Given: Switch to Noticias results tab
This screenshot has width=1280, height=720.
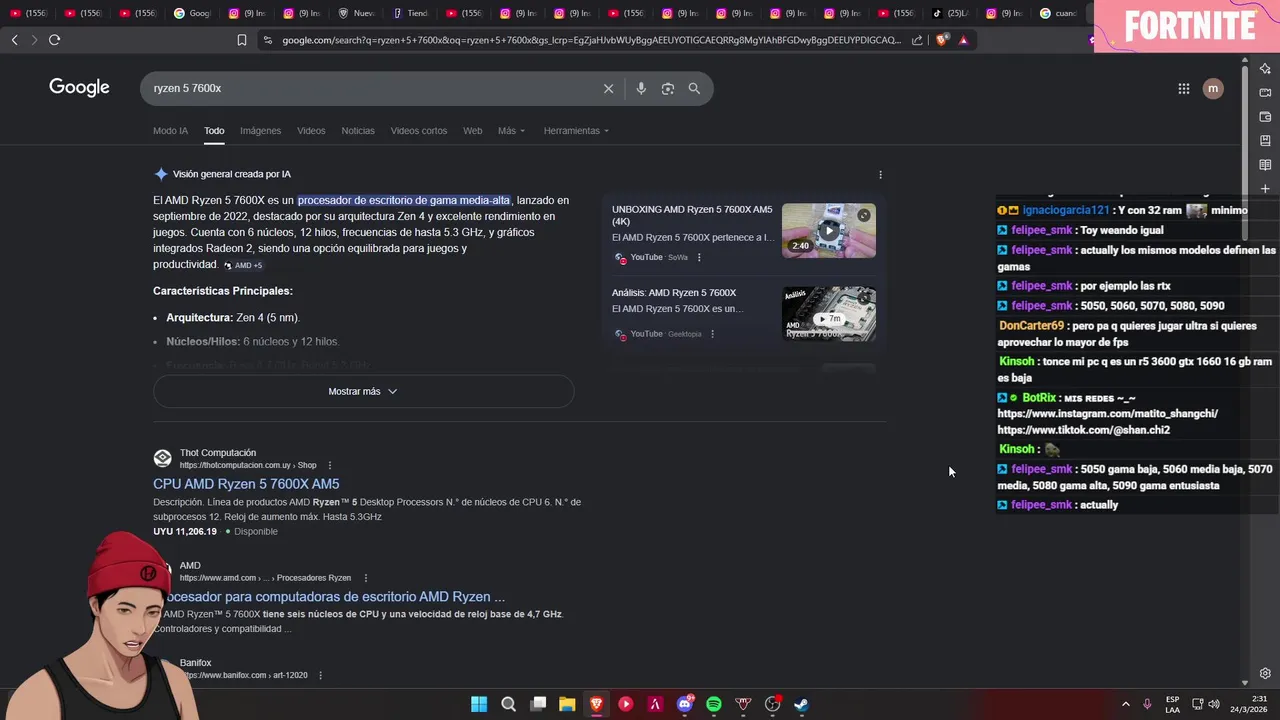Looking at the screenshot, I should (358, 131).
